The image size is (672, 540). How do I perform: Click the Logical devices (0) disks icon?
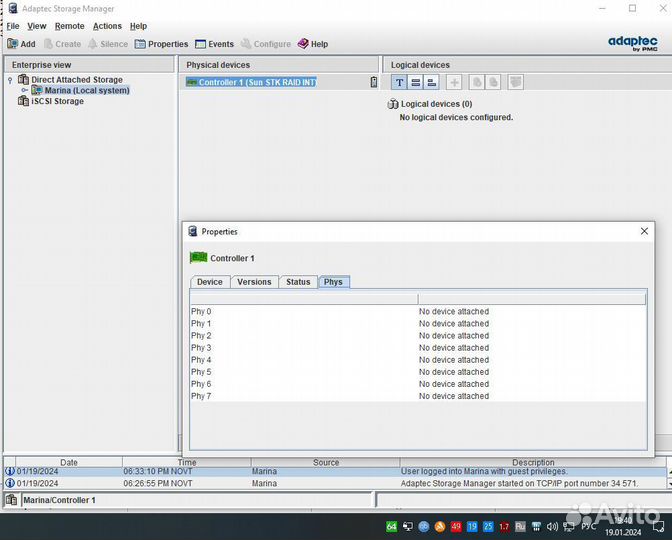393,104
